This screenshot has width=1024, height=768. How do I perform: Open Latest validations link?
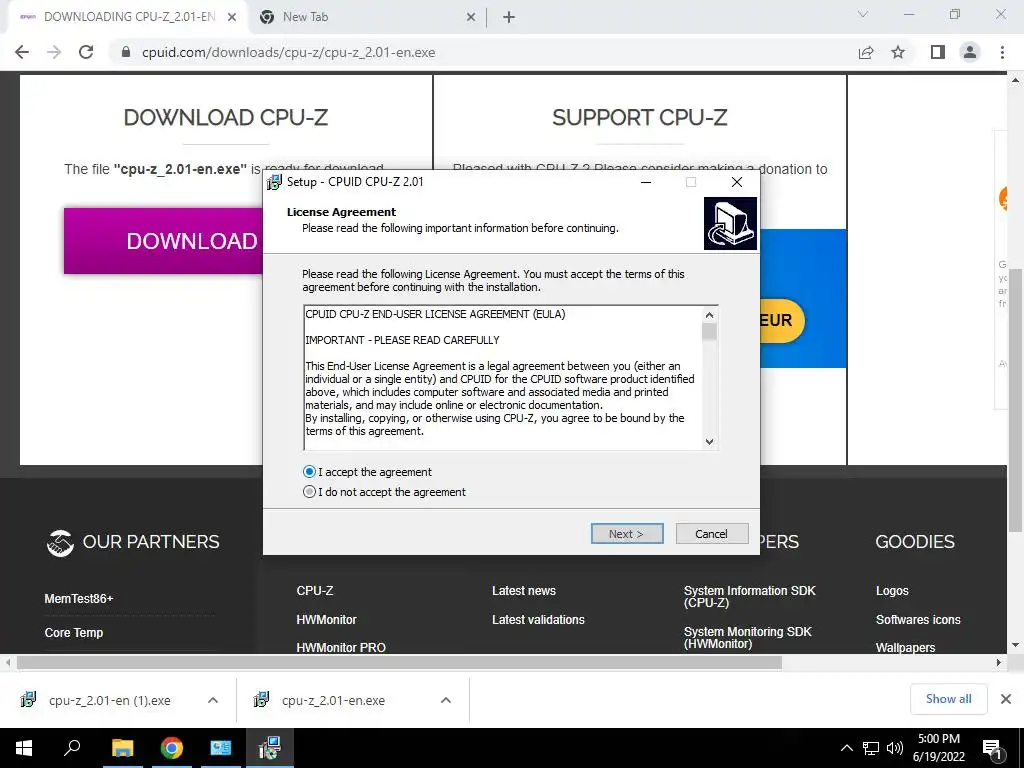point(538,619)
